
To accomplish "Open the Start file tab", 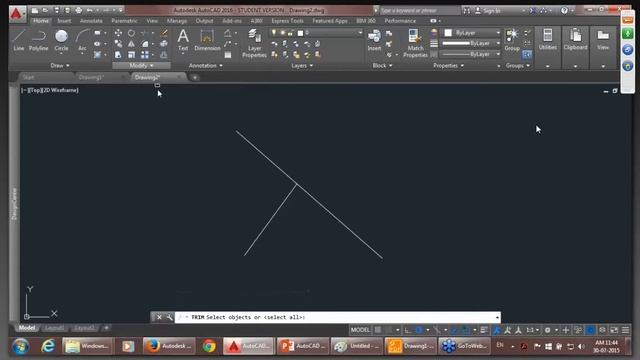I will (28, 77).
